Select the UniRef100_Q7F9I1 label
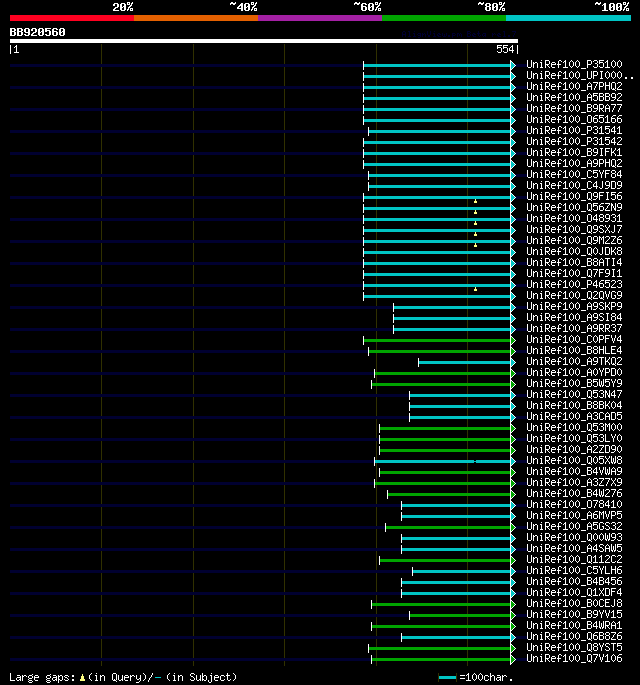Screen dimensions: 640x685 [x=574, y=273]
